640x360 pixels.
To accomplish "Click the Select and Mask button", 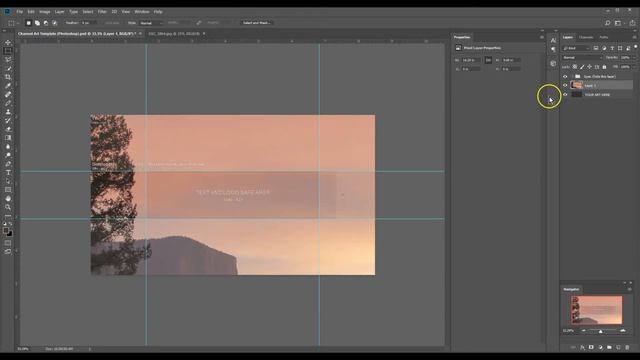I will (x=256, y=23).
